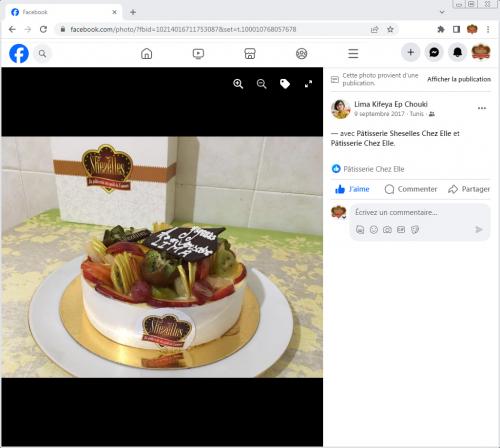Click the browser address bar URL
Image resolution: width=500 pixels, height=448 pixels.
183,29
